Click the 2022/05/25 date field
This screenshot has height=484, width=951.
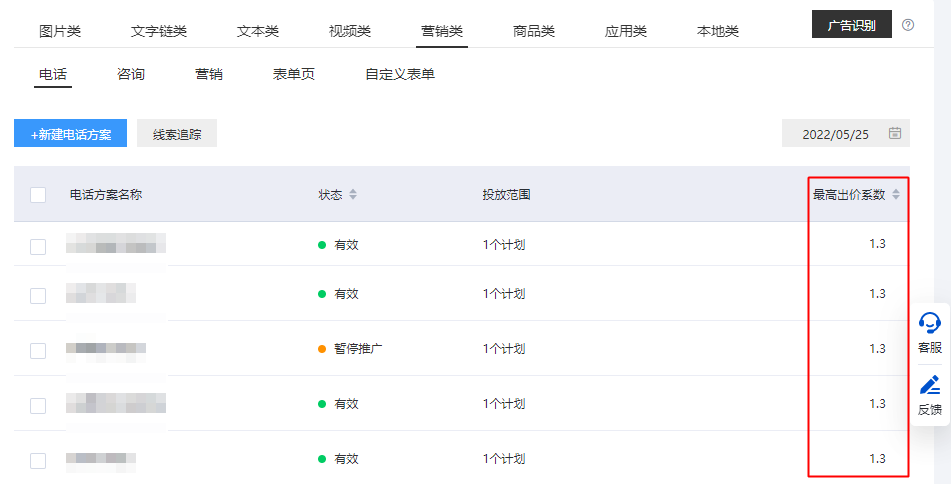tap(835, 133)
